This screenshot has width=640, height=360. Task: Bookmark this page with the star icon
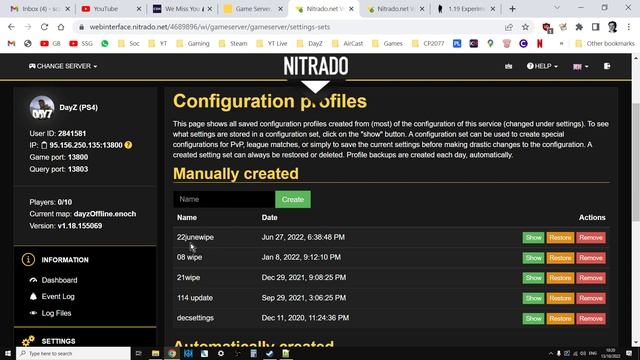525,27
